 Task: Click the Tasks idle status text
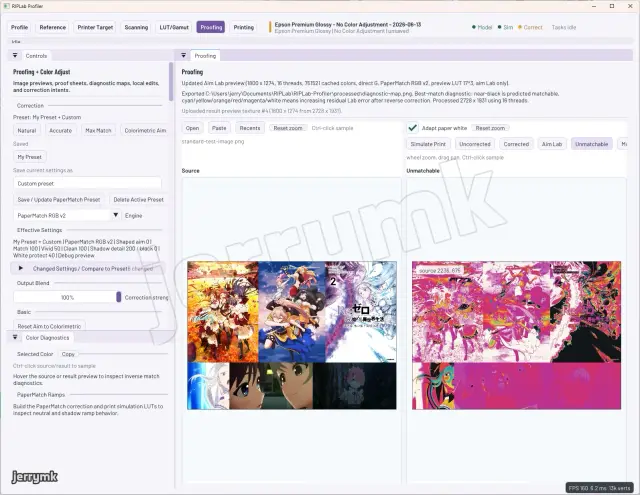[564, 27]
